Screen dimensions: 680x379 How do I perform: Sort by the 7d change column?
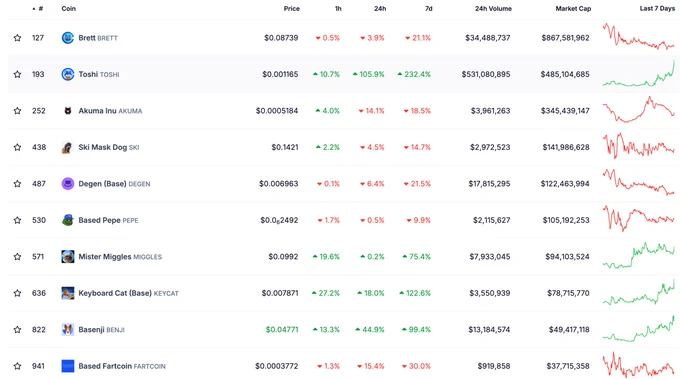click(x=428, y=8)
